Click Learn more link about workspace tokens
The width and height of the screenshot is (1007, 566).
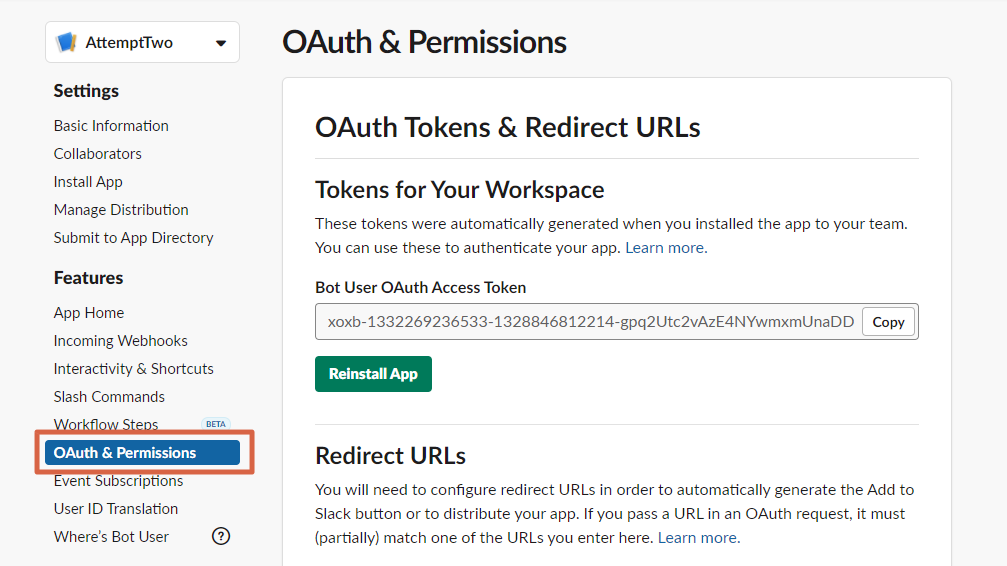pos(666,248)
